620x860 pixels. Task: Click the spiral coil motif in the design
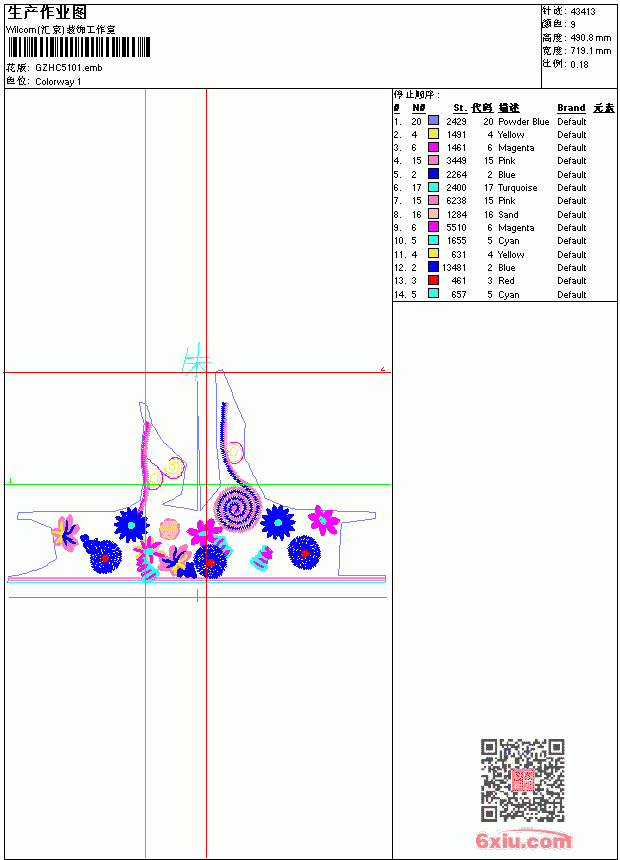(x=238, y=509)
